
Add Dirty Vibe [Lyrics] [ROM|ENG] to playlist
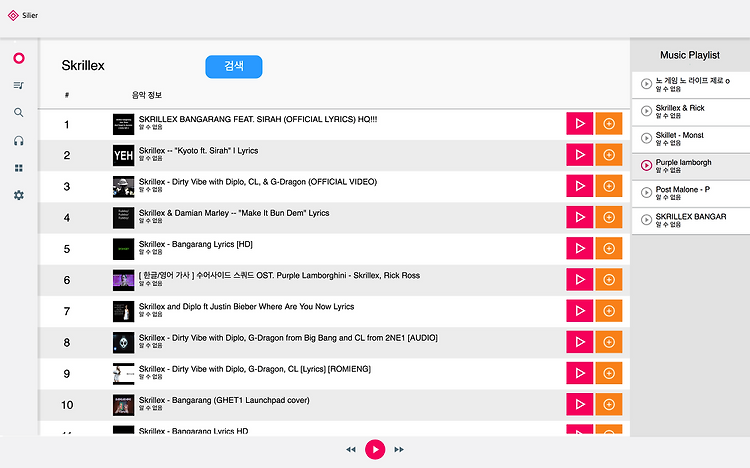609,373
